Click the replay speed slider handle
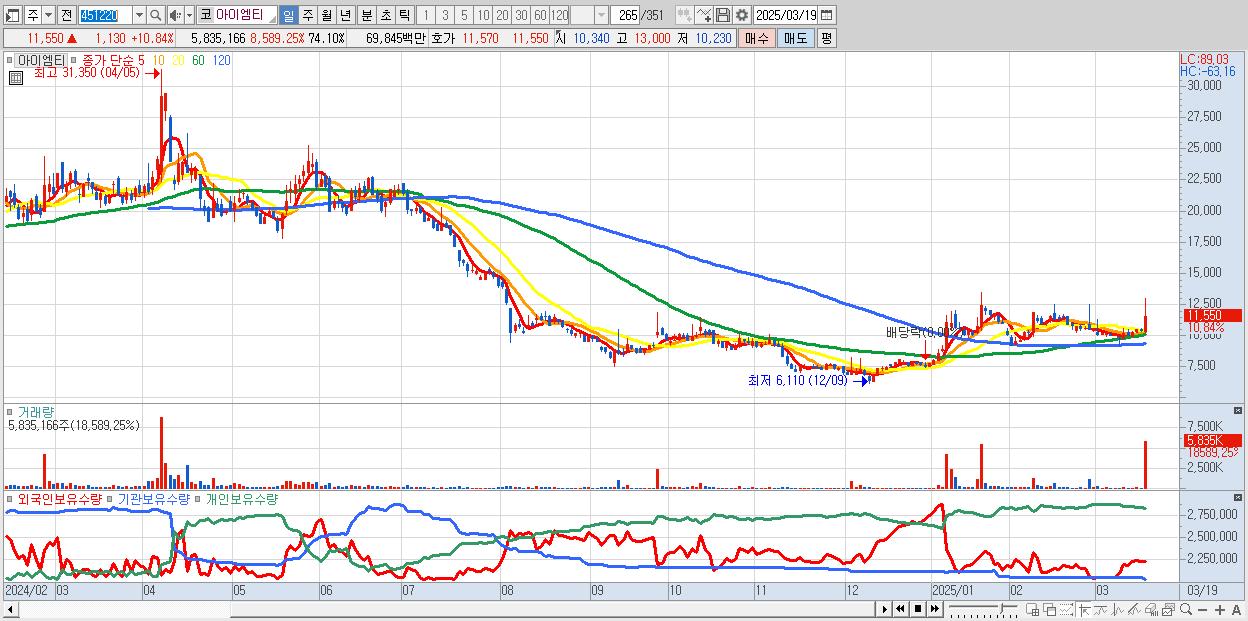The image size is (1248, 621). pyautogui.click(x=1002, y=608)
